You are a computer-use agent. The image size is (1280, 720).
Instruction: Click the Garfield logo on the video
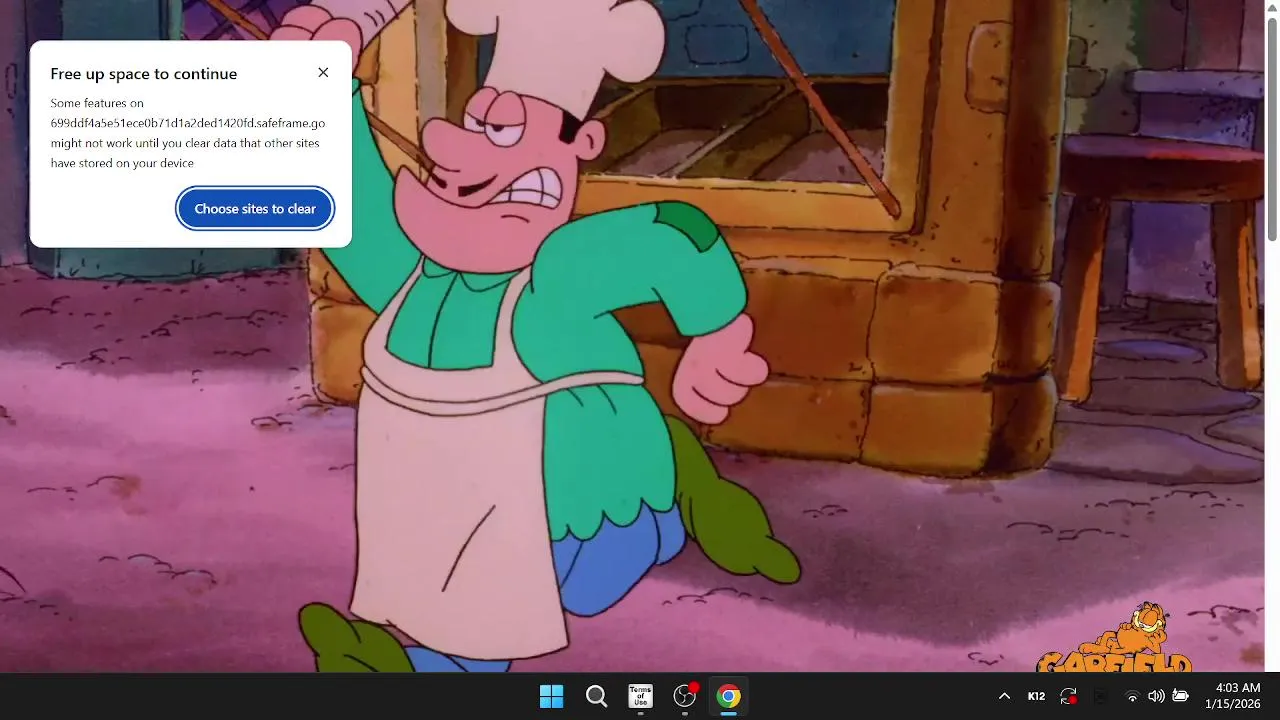(1115, 638)
